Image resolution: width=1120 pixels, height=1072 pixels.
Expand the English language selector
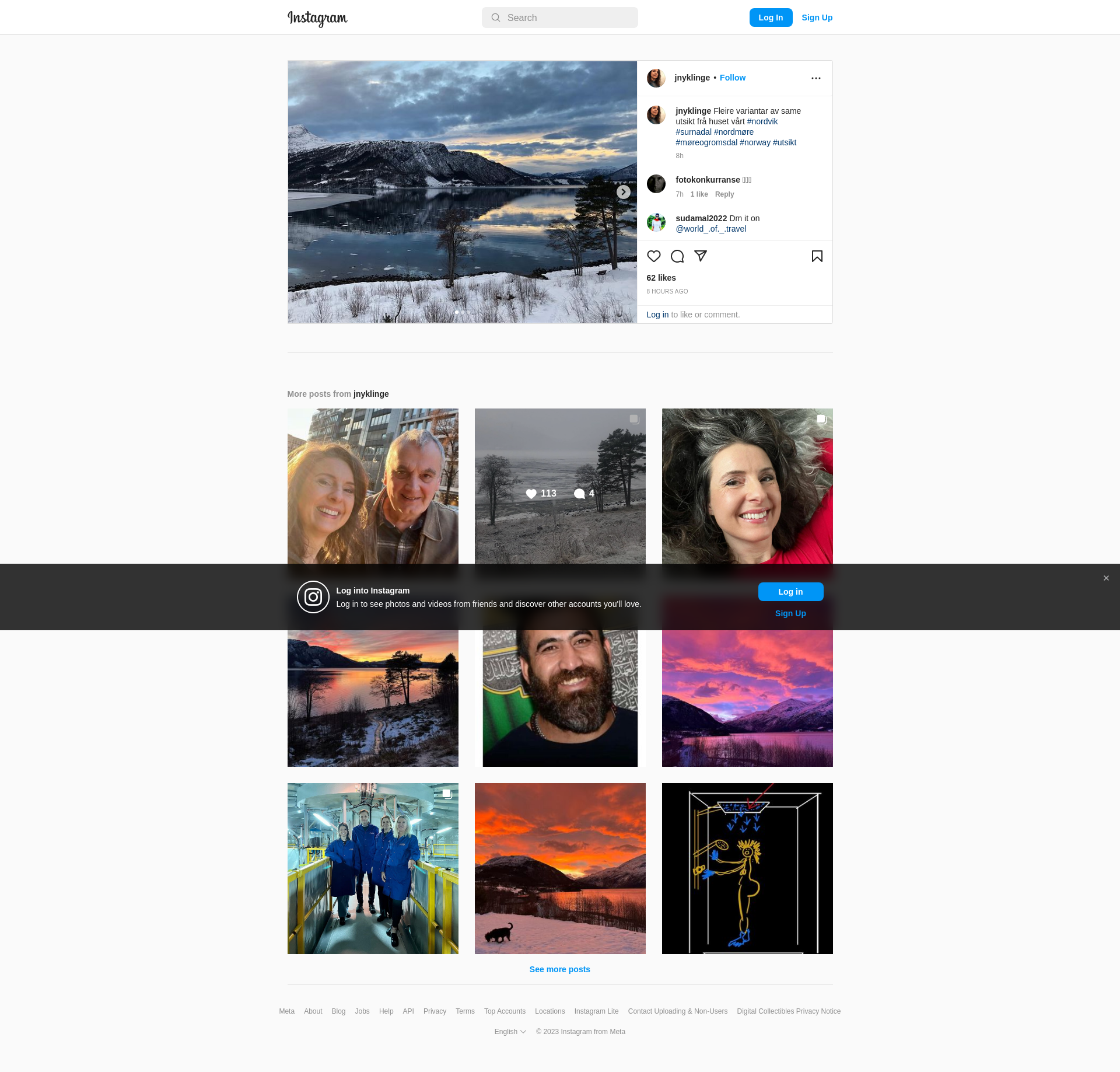pyautogui.click(x=510, y=1032)
